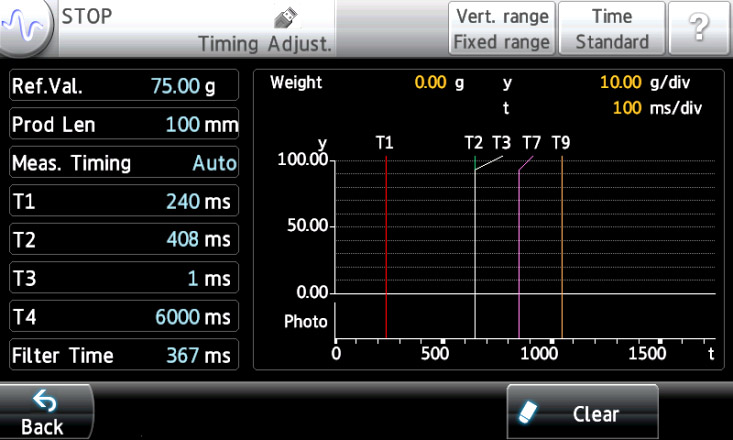Toggle the Time Standard setting

(x=612, y=30)
